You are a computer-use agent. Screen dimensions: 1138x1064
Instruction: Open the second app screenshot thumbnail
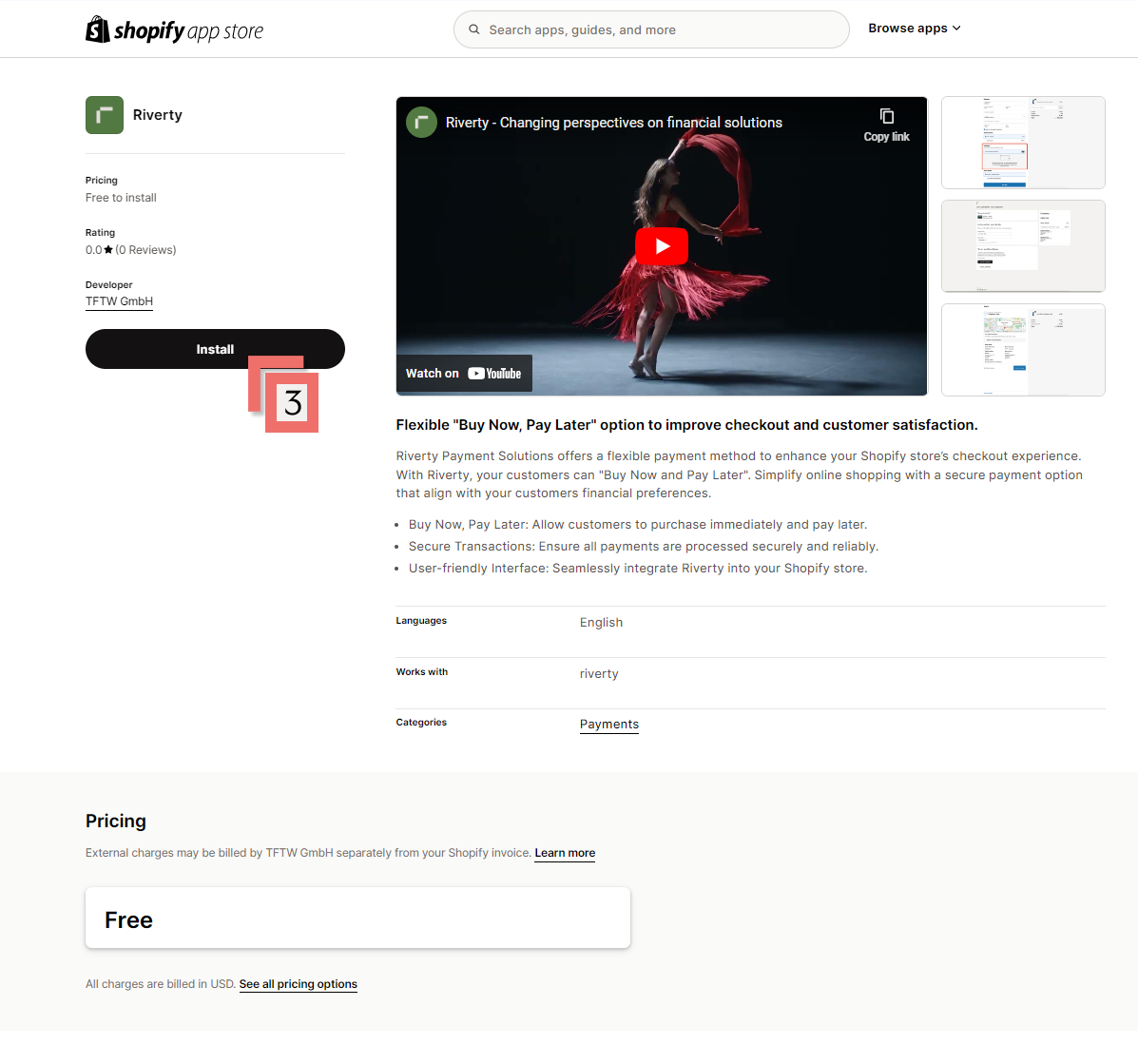(x=1023, y=246)
